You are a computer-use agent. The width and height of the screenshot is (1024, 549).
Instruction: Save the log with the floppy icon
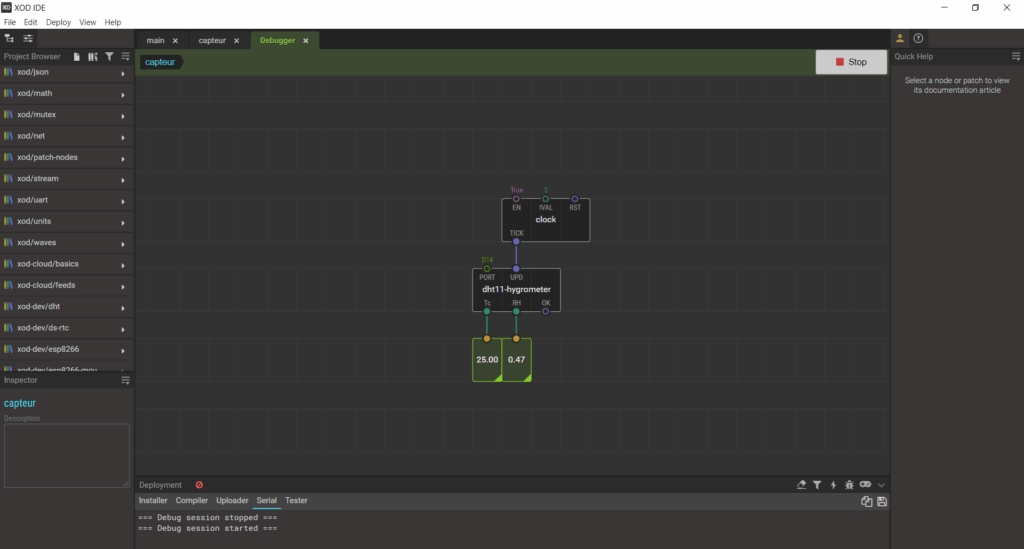click(x=882, y=501)
